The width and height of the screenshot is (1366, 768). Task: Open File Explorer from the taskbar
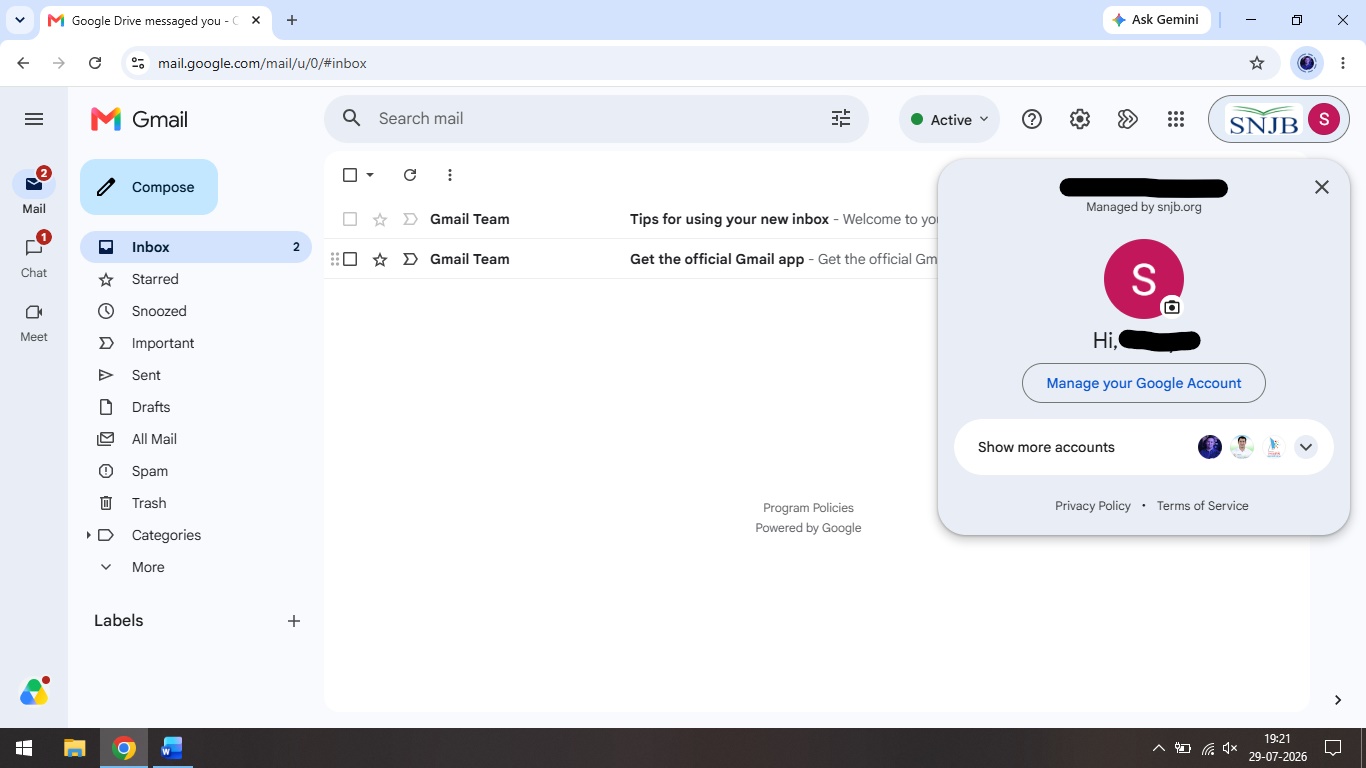click(x=75, y=748)
